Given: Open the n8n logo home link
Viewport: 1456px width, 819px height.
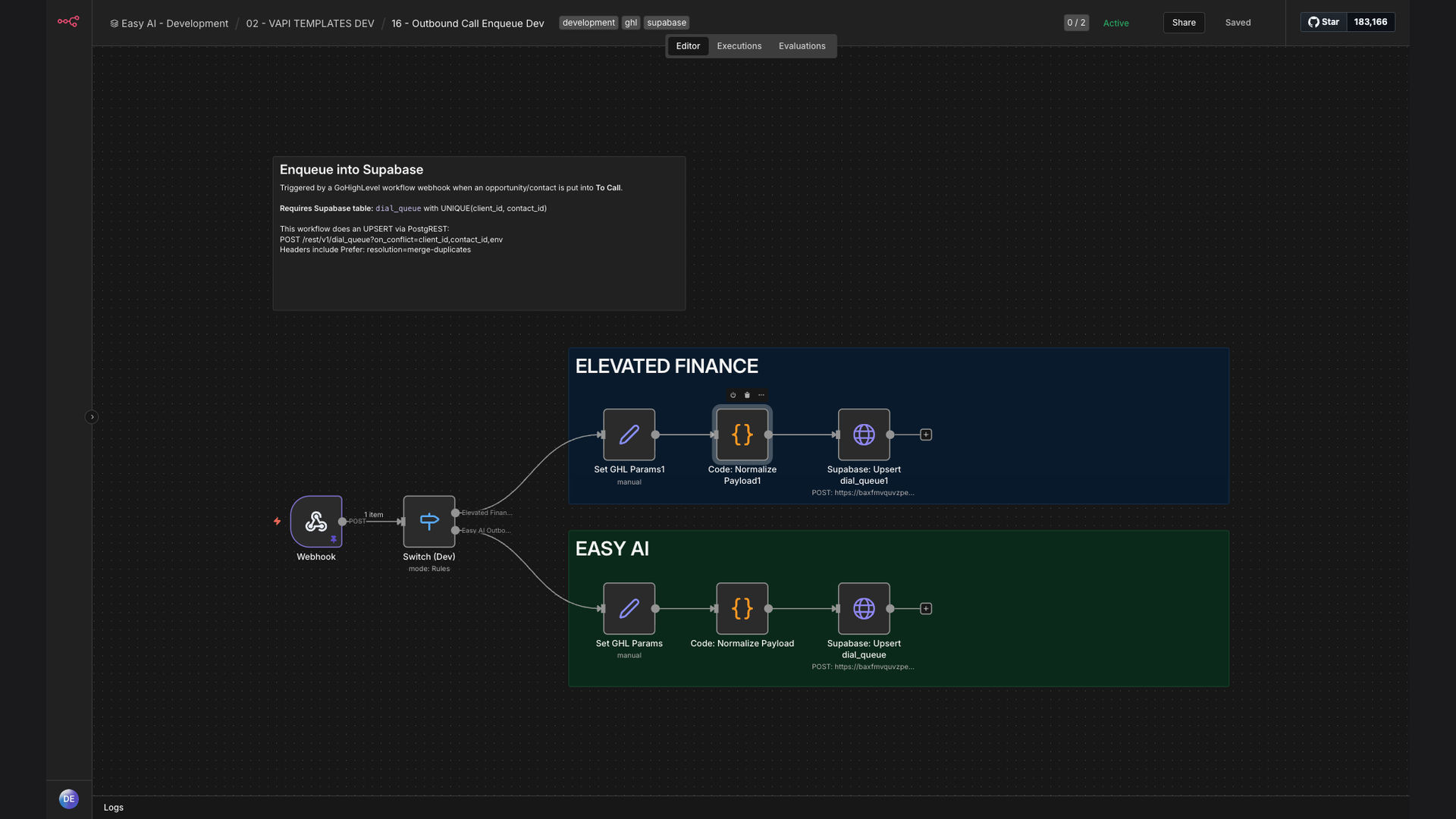Looking at the screenshot, I should 68,22.
